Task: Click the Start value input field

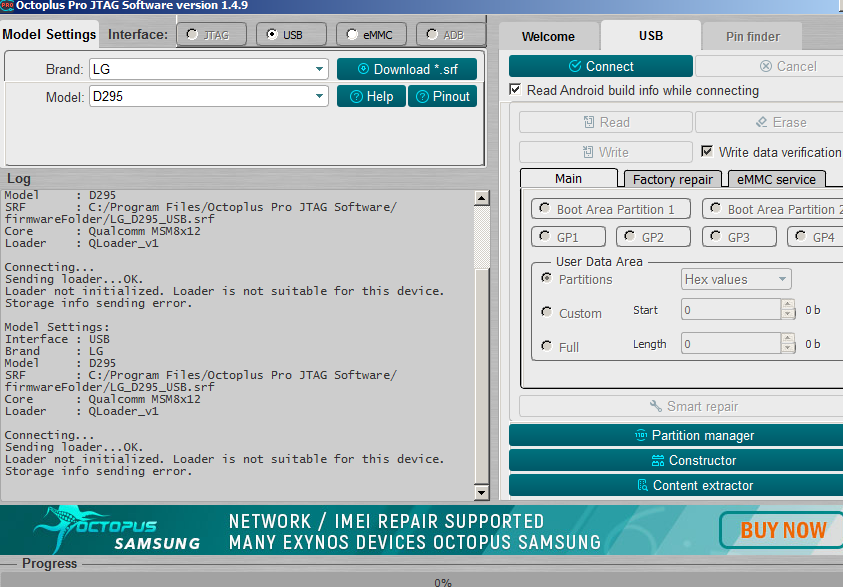Action: [731, 310]
